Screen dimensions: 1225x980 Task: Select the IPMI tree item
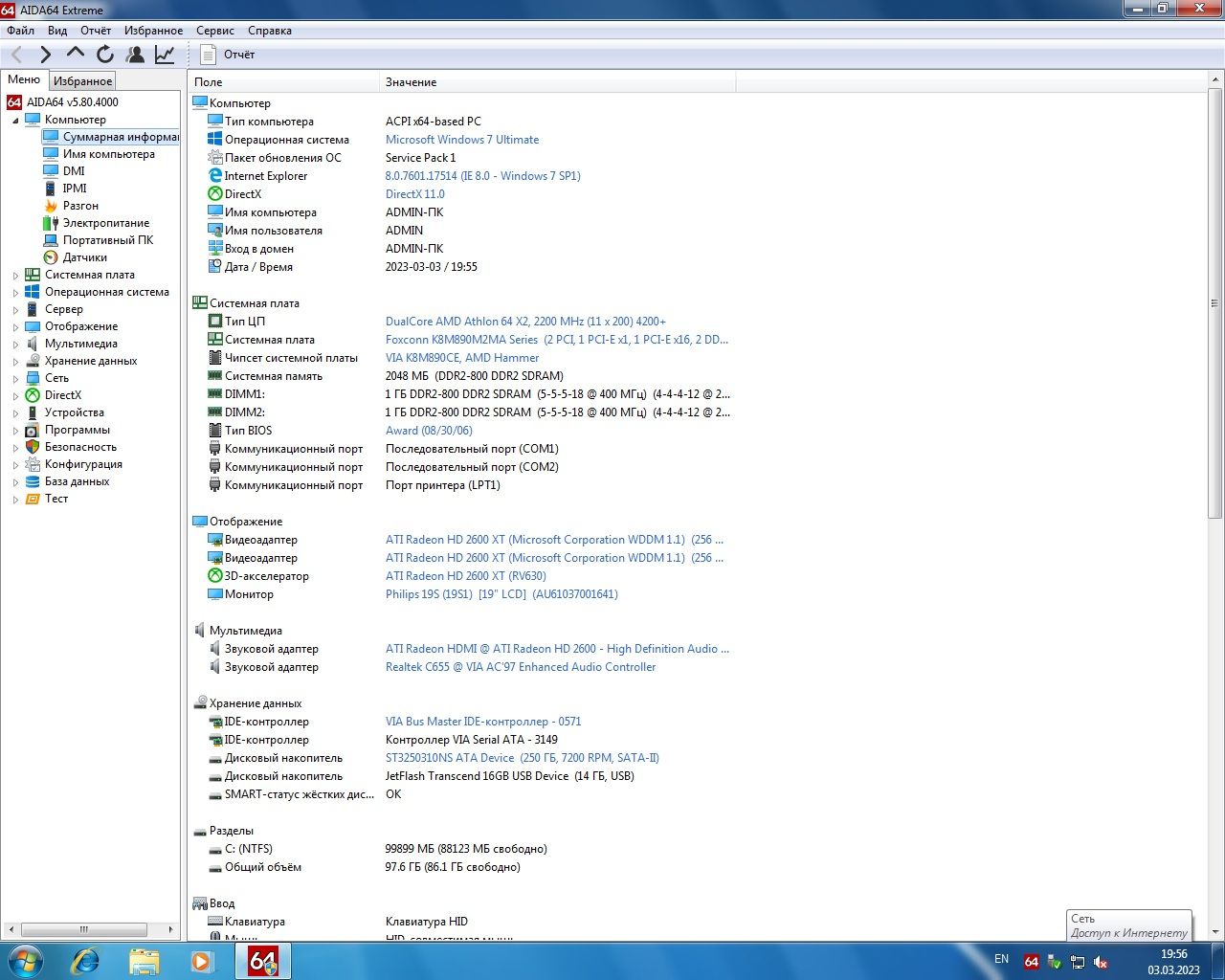75,189
